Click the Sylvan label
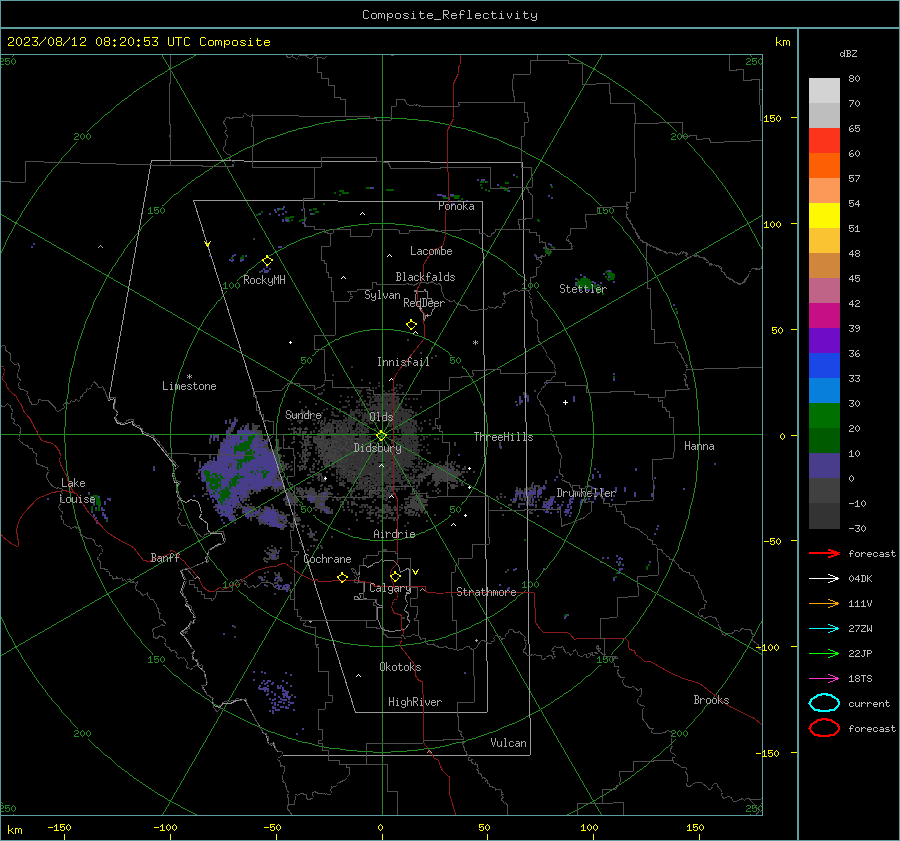The width and height of the screenshot is (900, 841). point(382,295)
